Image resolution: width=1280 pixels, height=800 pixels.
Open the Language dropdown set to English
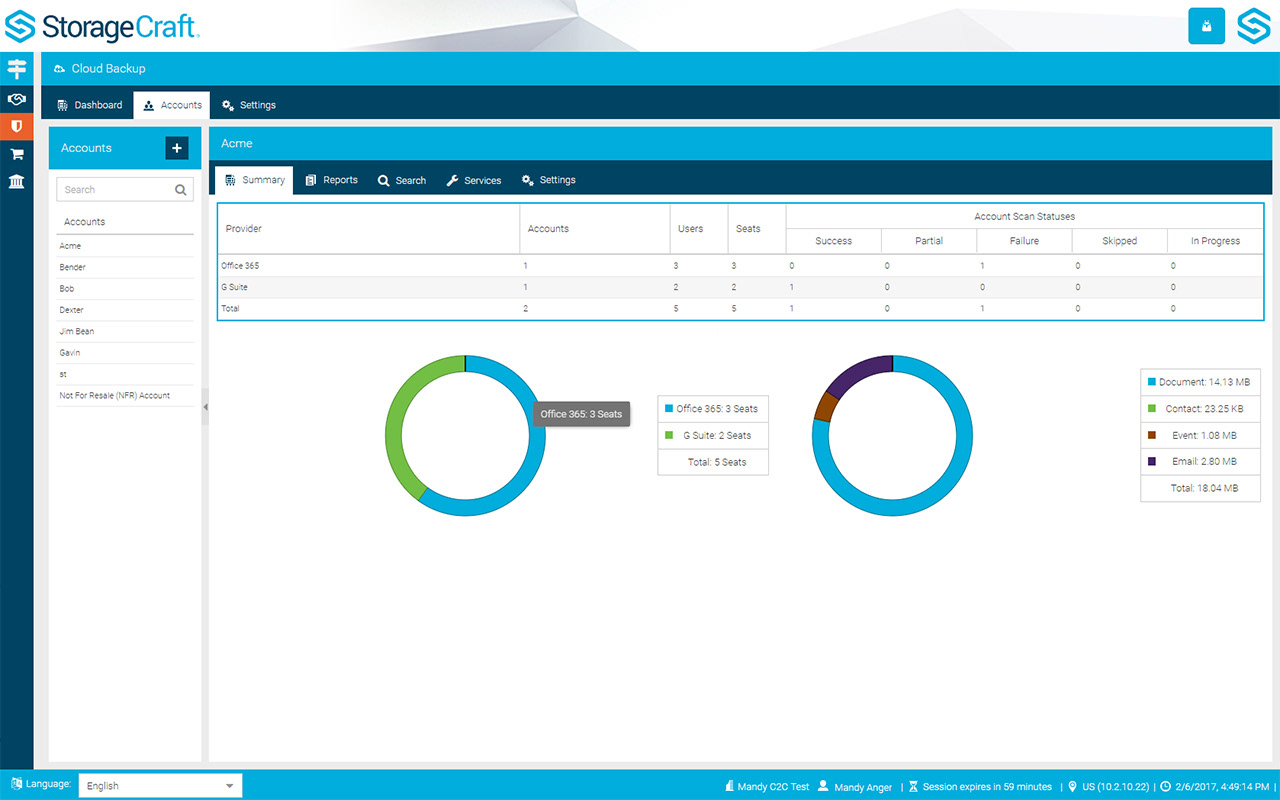click(x=160, y=786)
